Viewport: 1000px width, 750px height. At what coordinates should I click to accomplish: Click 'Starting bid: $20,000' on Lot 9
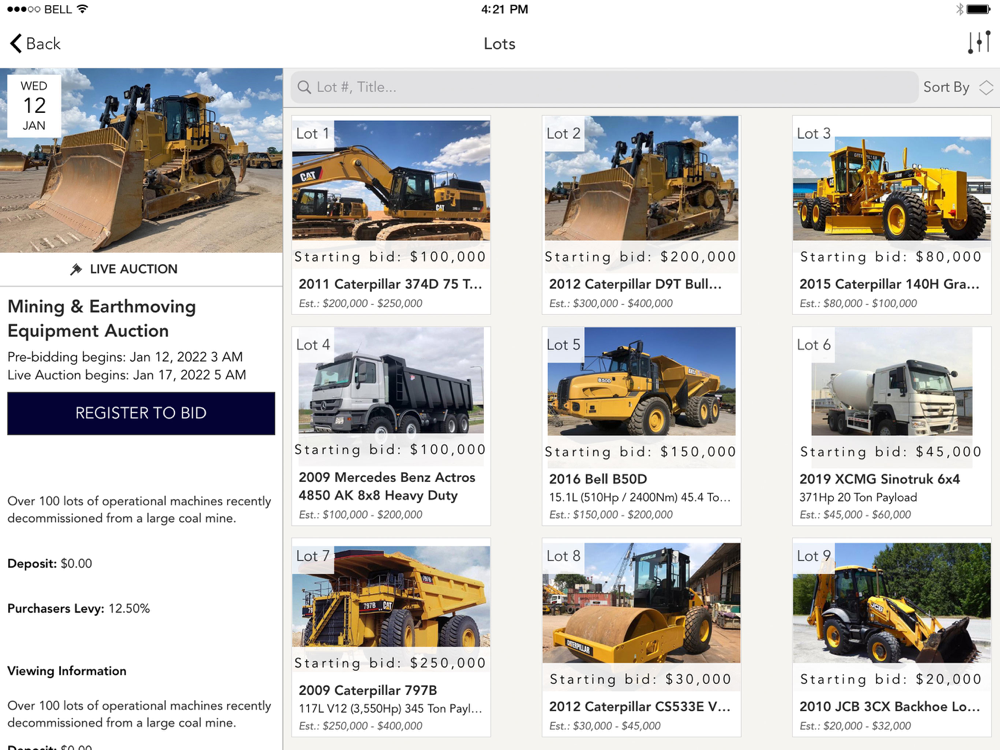891,679
